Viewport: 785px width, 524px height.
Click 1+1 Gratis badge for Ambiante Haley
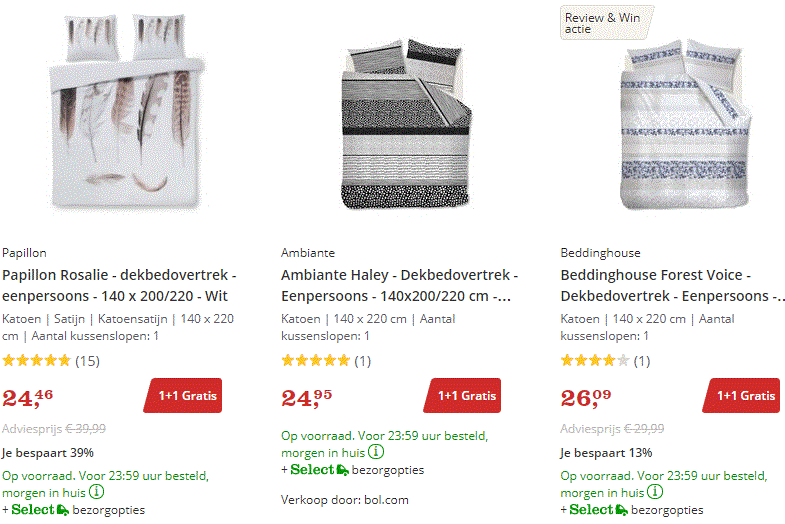point(465,395)
